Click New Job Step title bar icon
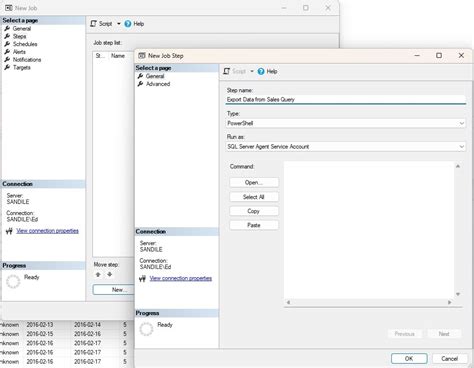 coord(142,56)
